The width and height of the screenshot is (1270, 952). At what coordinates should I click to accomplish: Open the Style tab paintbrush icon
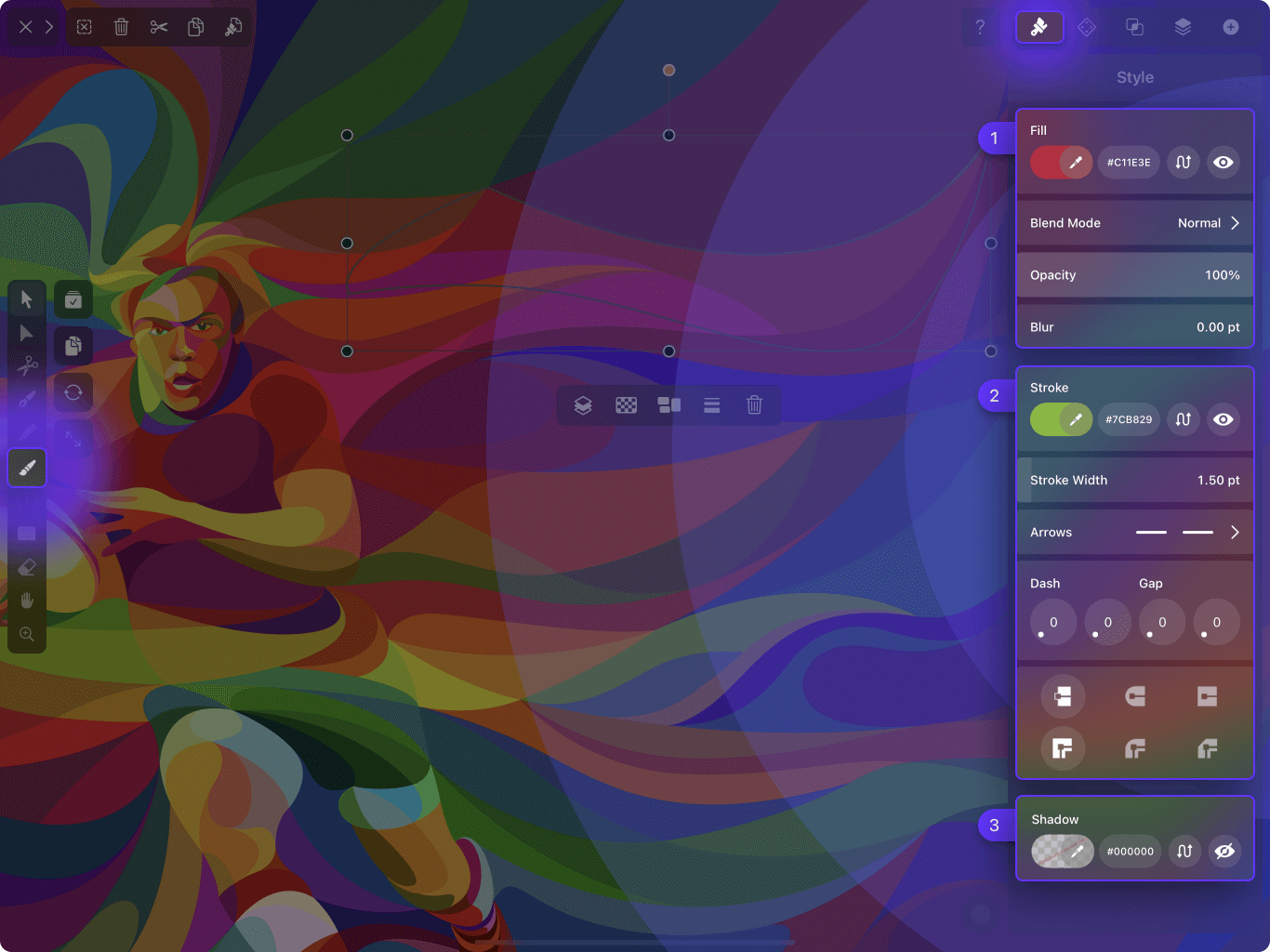pos(1039,27)
